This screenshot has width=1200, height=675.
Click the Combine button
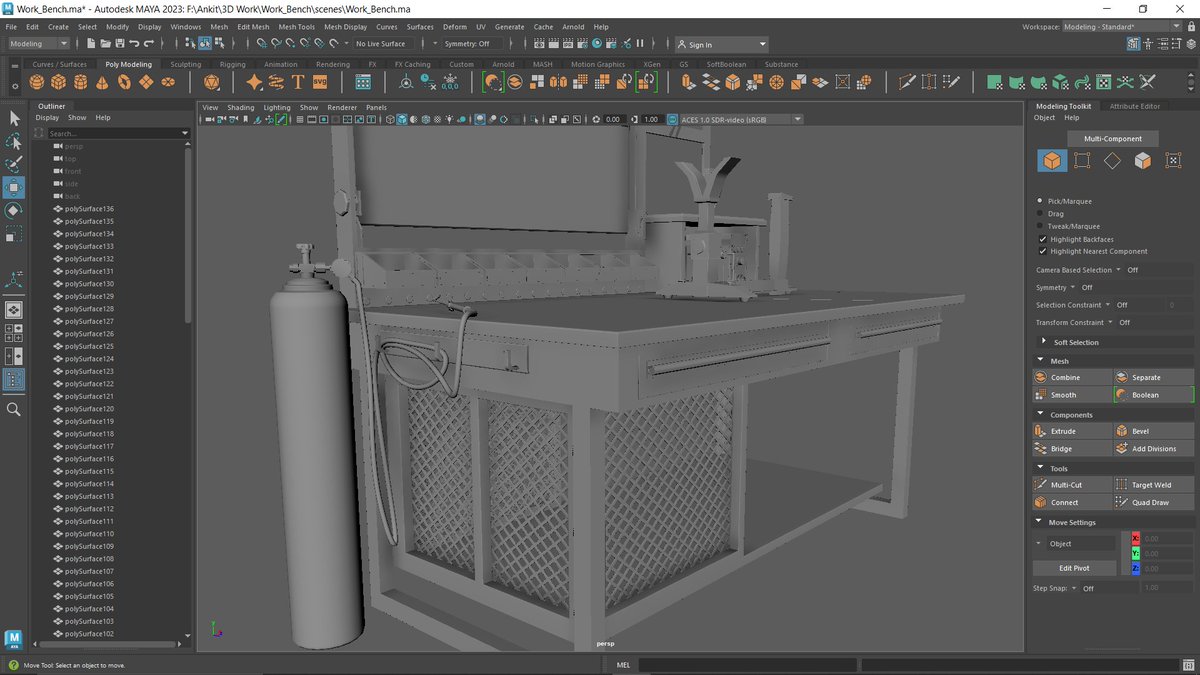pos(1072,377)
